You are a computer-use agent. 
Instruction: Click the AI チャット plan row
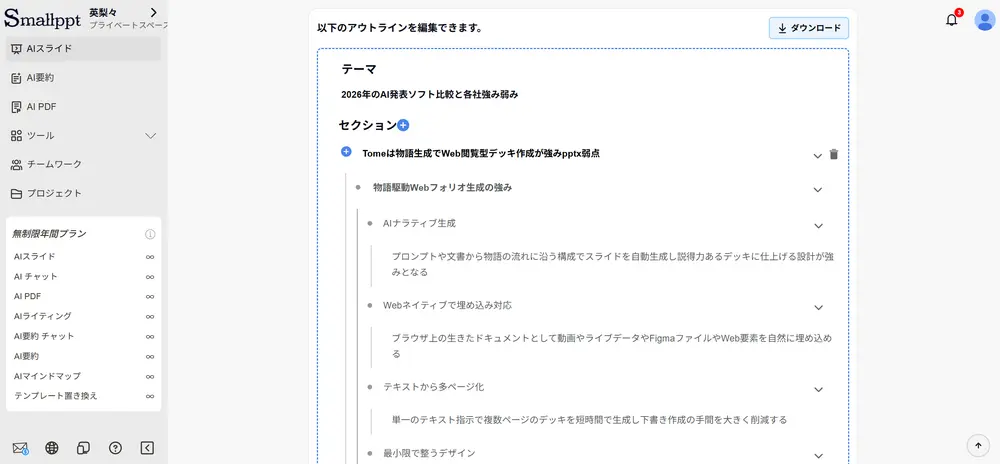[x=84, y=277]
